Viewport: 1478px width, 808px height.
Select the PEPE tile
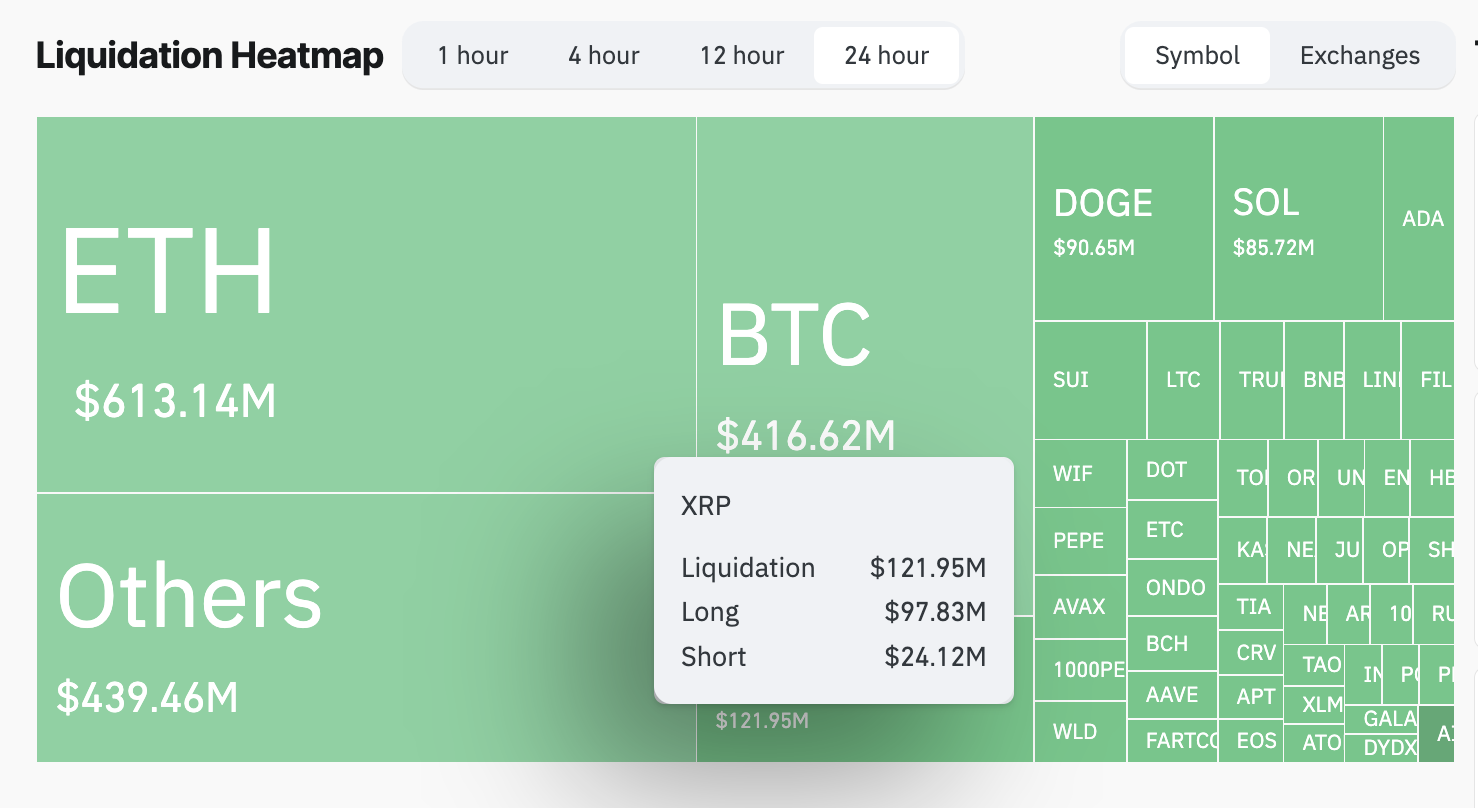coord(1078,540)
